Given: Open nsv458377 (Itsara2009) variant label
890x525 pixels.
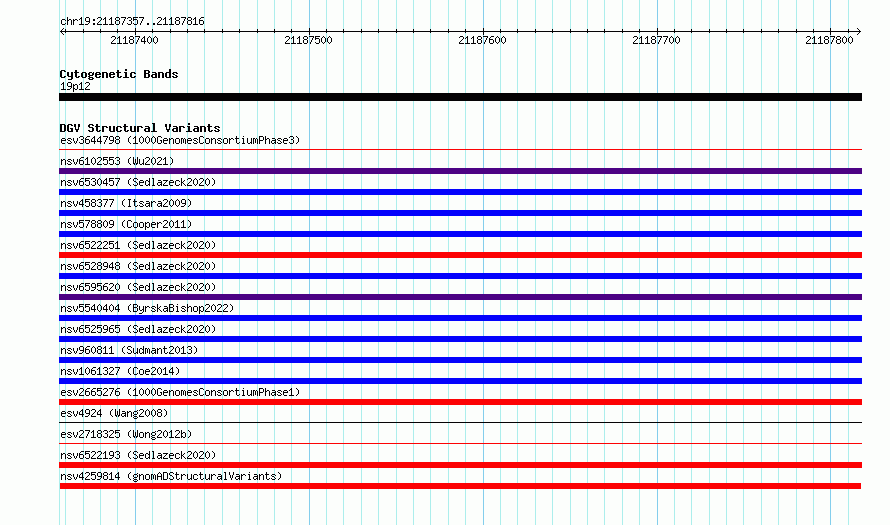Looking at the screenshot, I should click(126, 203).
